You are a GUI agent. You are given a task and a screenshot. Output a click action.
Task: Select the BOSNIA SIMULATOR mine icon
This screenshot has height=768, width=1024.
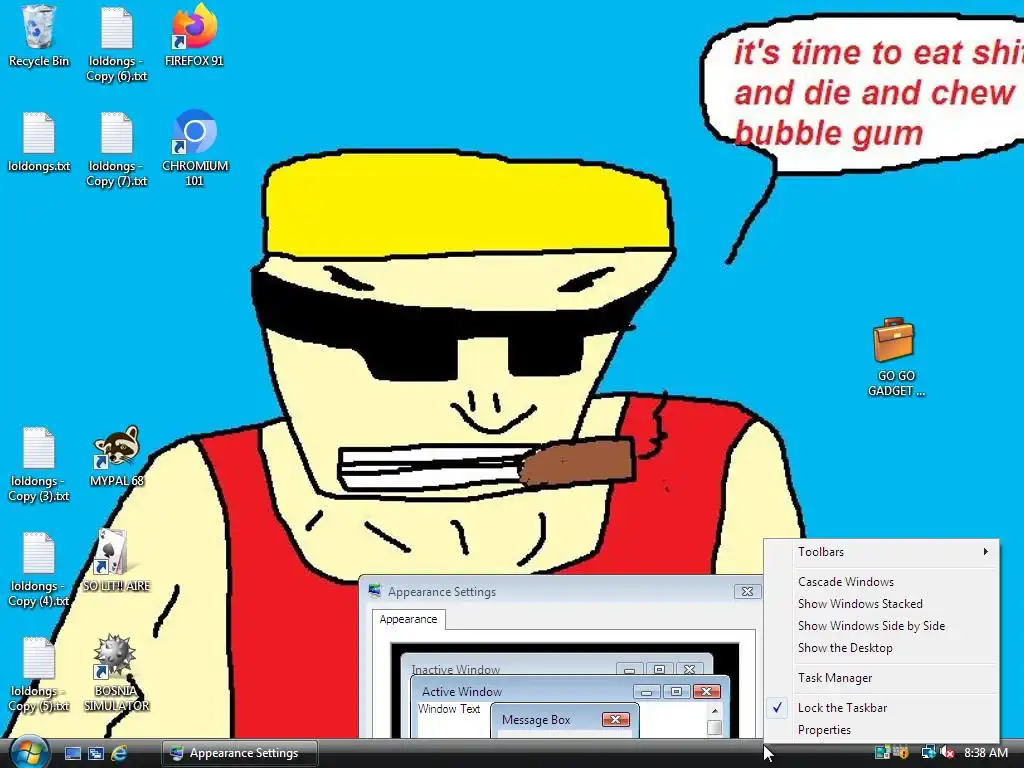tap(114, 656)
